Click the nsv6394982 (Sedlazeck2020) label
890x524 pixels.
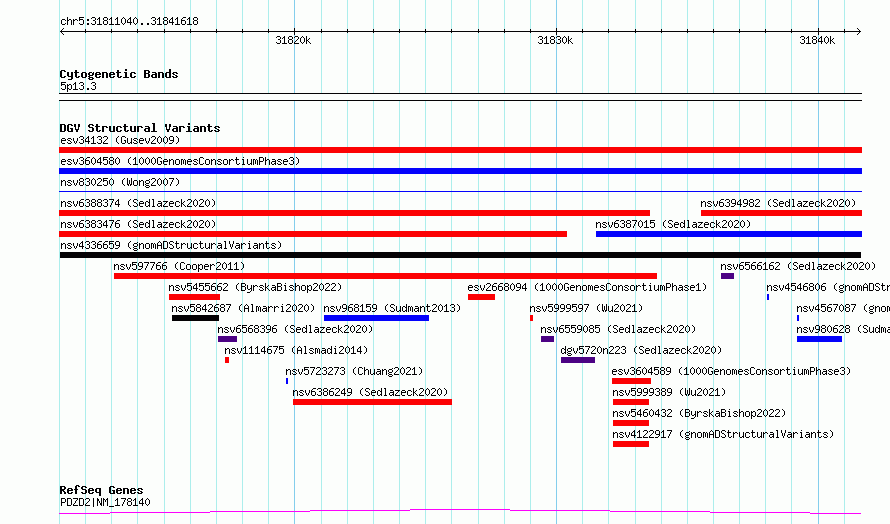[778, 203]
